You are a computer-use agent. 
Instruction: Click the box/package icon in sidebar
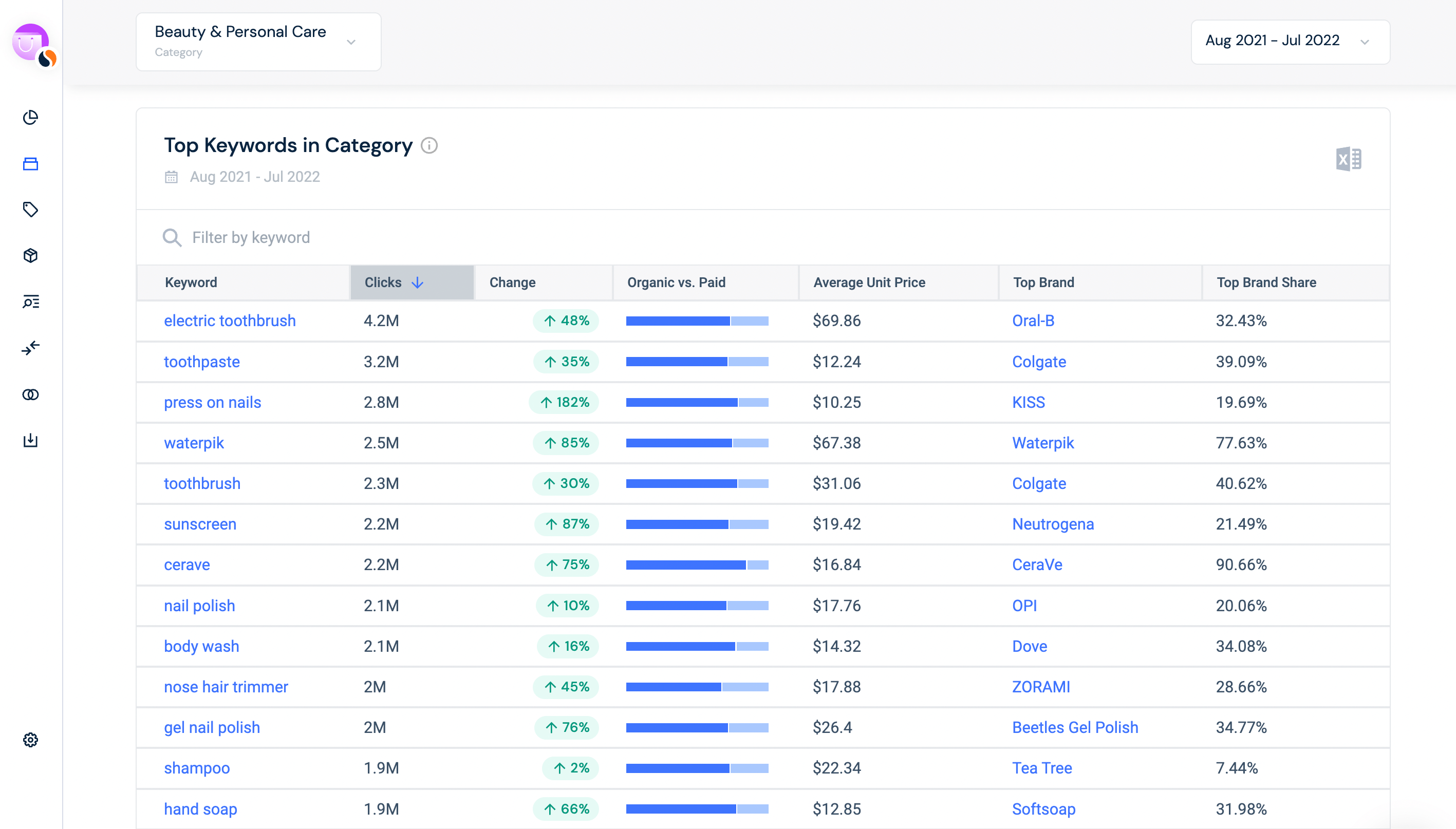(31, 255)
